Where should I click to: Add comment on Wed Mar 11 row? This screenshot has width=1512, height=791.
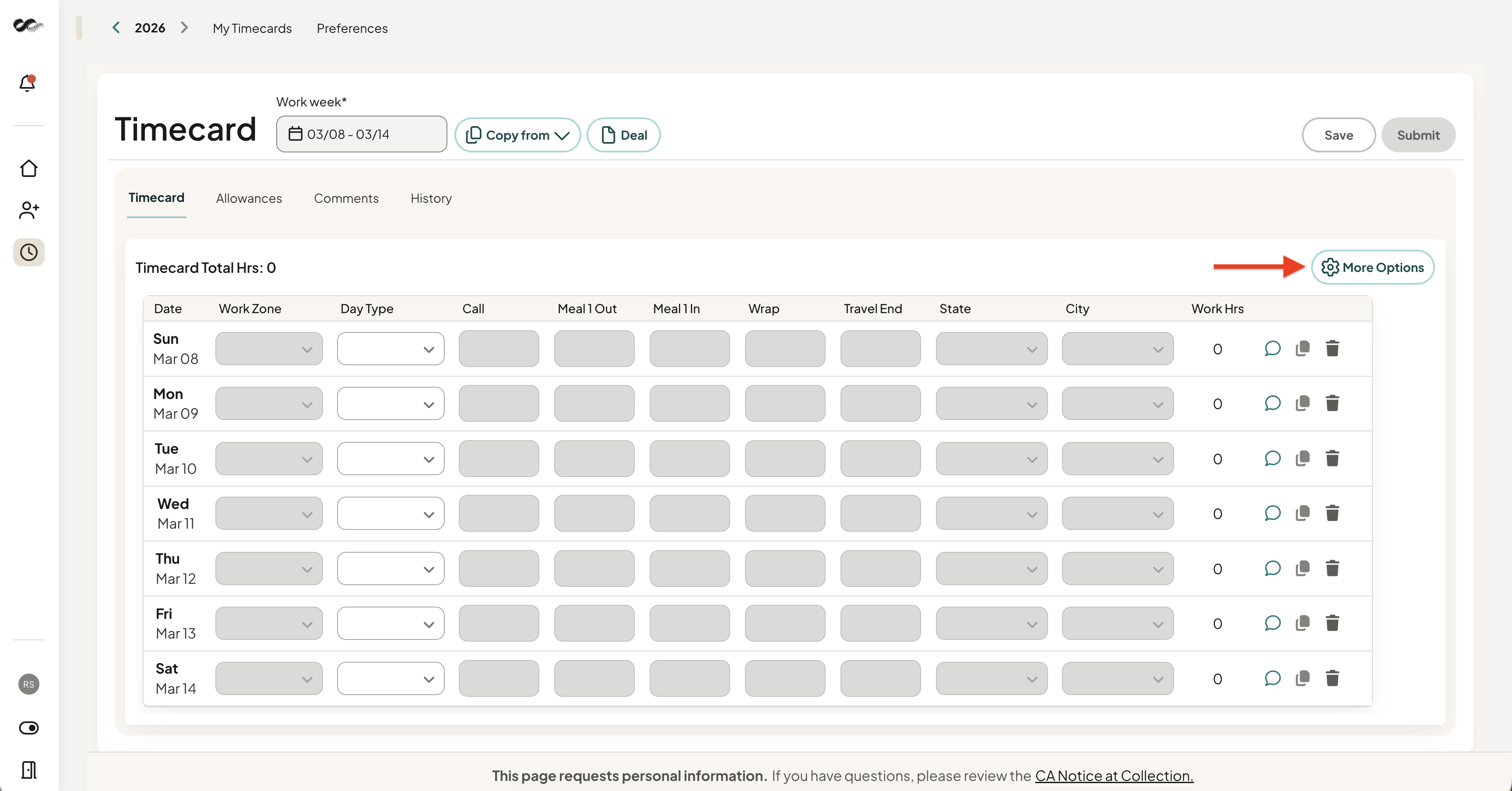coord(1272,513)
